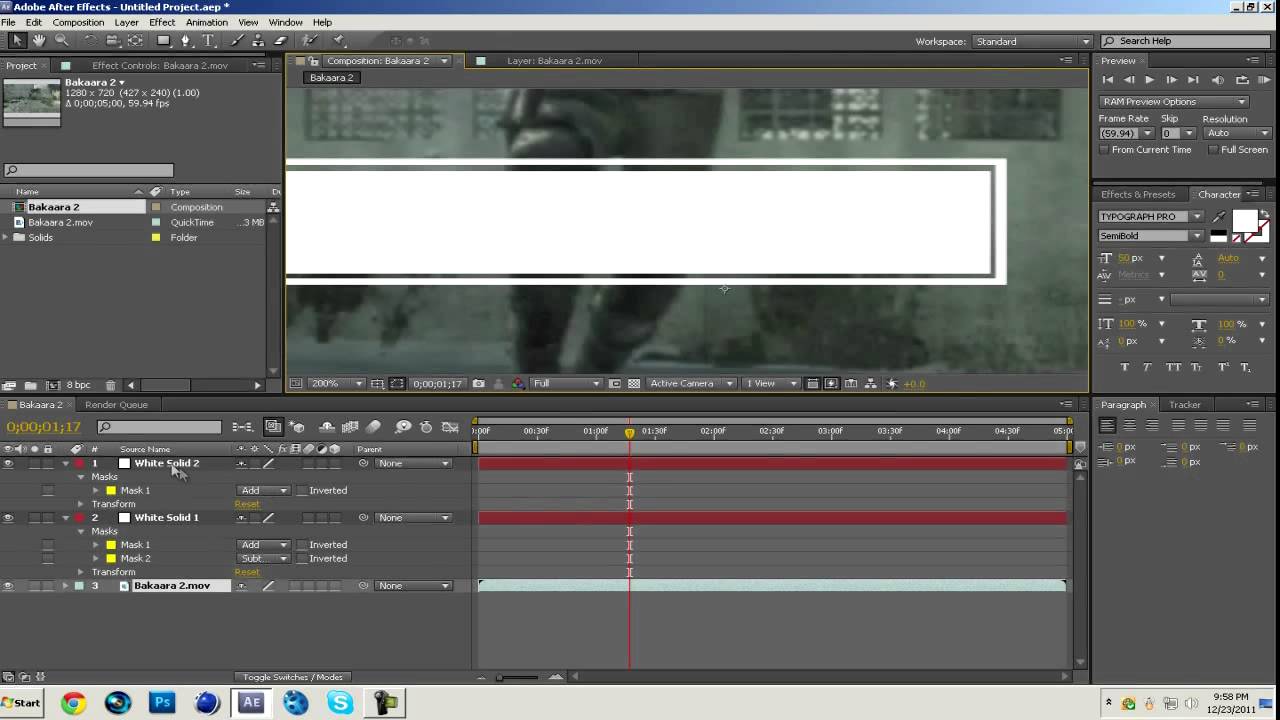
Task: Click Reset for White Solid 2 Transform
Action: point(246,504)
